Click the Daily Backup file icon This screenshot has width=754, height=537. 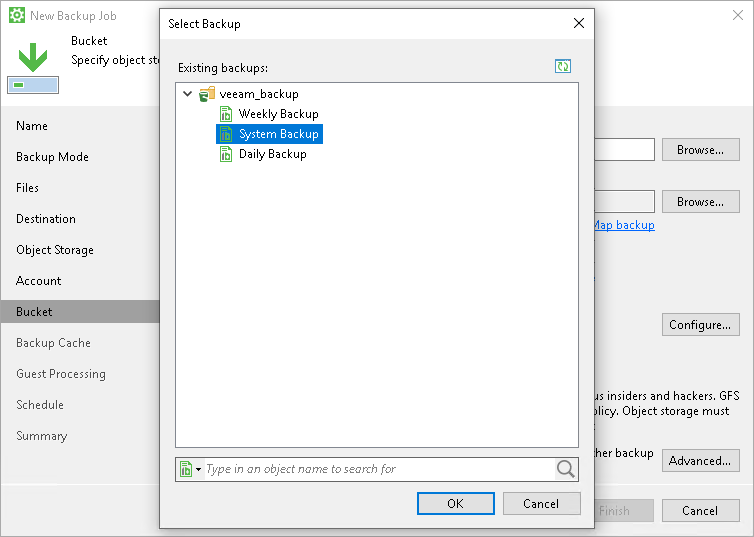[226, 154]
